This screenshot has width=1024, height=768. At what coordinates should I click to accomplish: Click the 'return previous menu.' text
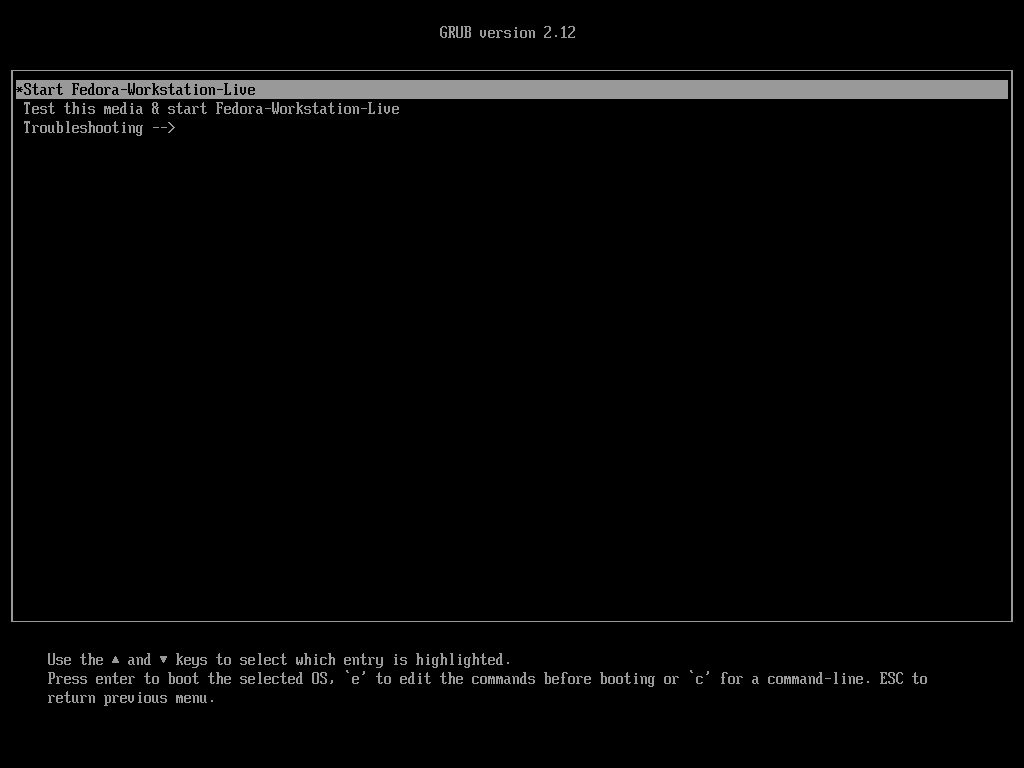131,698
